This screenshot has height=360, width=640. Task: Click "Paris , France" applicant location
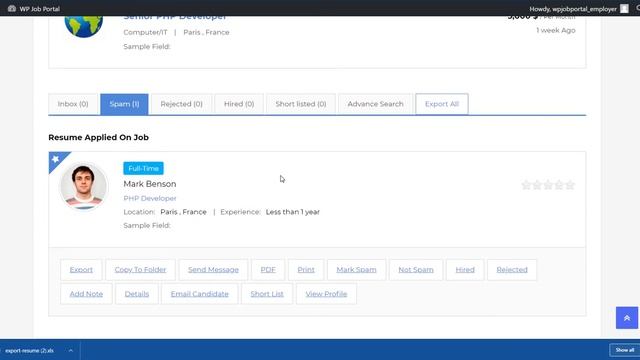coord(183,212)
